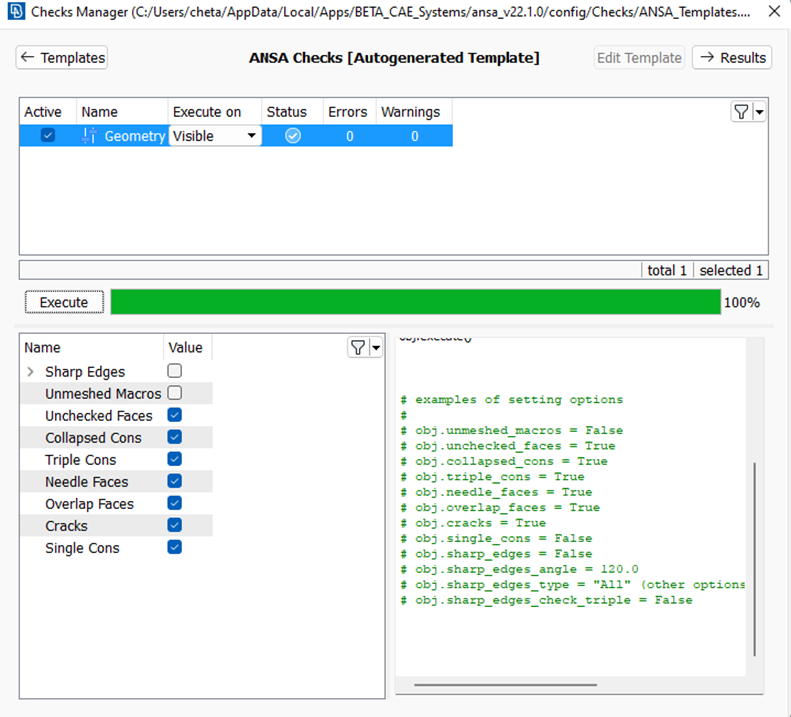Screen dimensions: 791x717
Task: Open the checks list filter dropdown arrow
Action: pyautogui.click(x=759, y=112)
